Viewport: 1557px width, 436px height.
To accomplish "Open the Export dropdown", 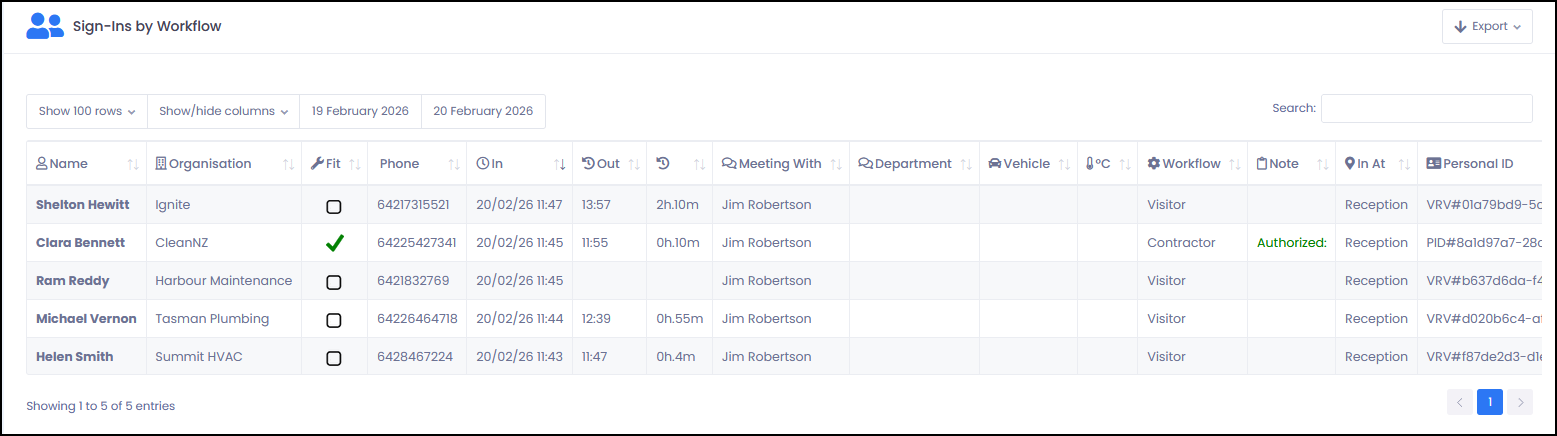I will (x=1487, y=27).
